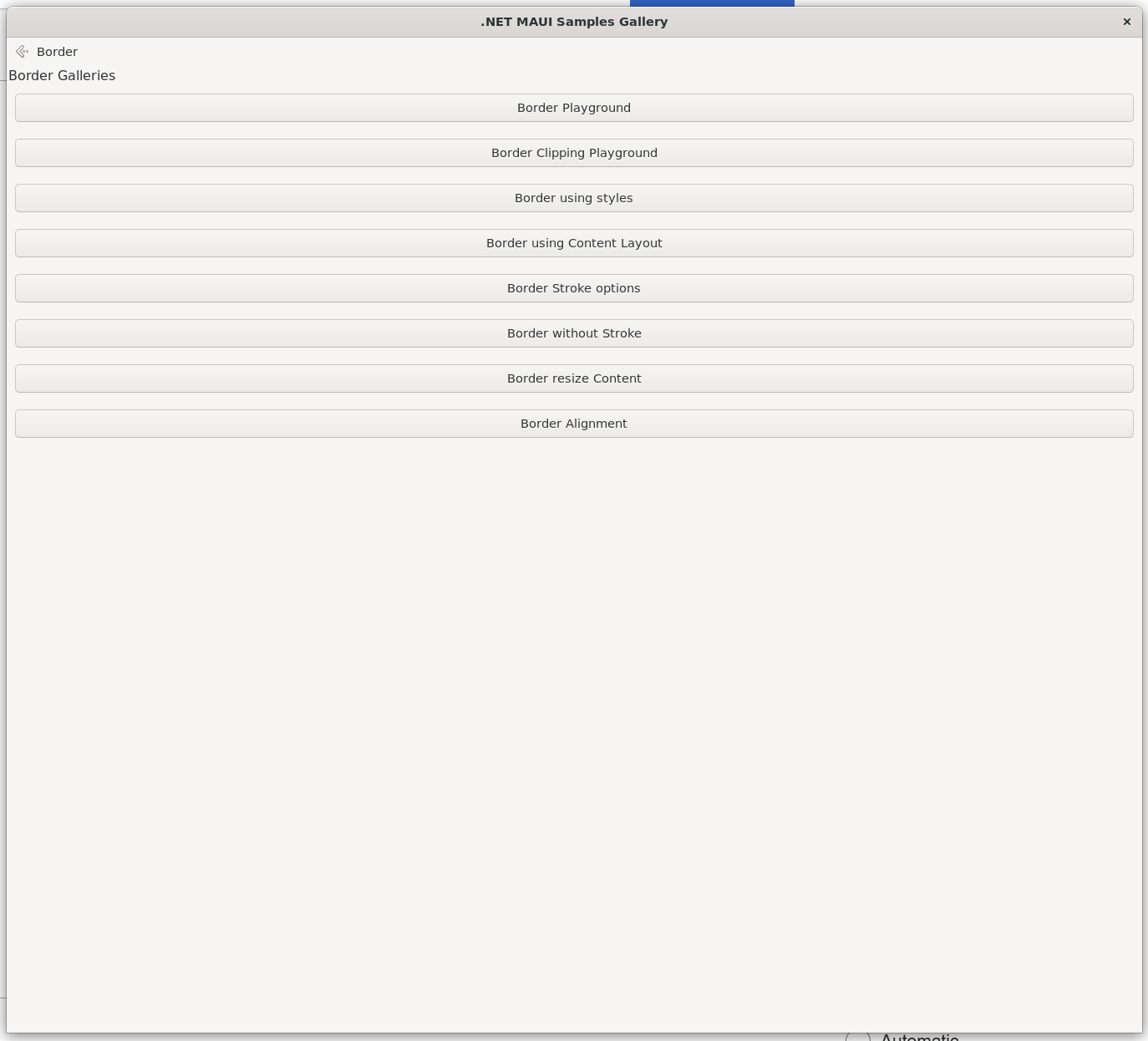
Task: Open Border resize Content demo
Action: pyautogui.click(x=574, y=378)
